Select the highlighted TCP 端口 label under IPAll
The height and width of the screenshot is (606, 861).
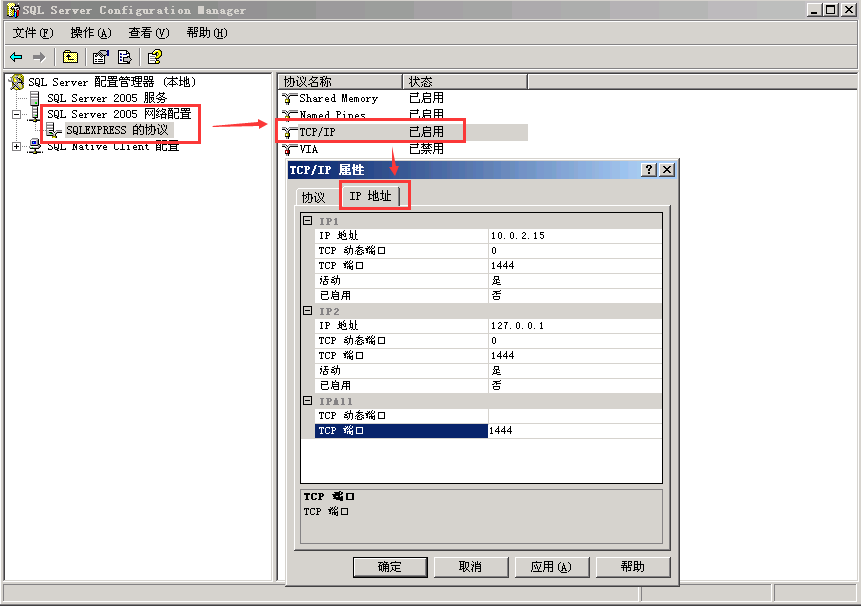coord(401,430)
